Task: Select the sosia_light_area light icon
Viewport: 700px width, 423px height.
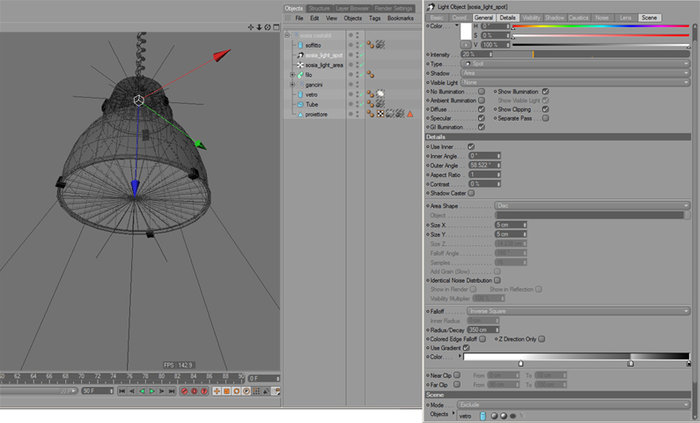Action: coord(300,65)
